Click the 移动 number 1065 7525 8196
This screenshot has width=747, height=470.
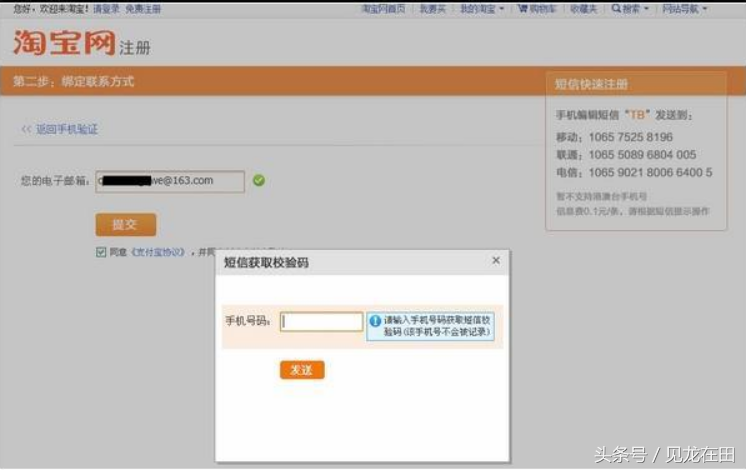click(630, 137)
